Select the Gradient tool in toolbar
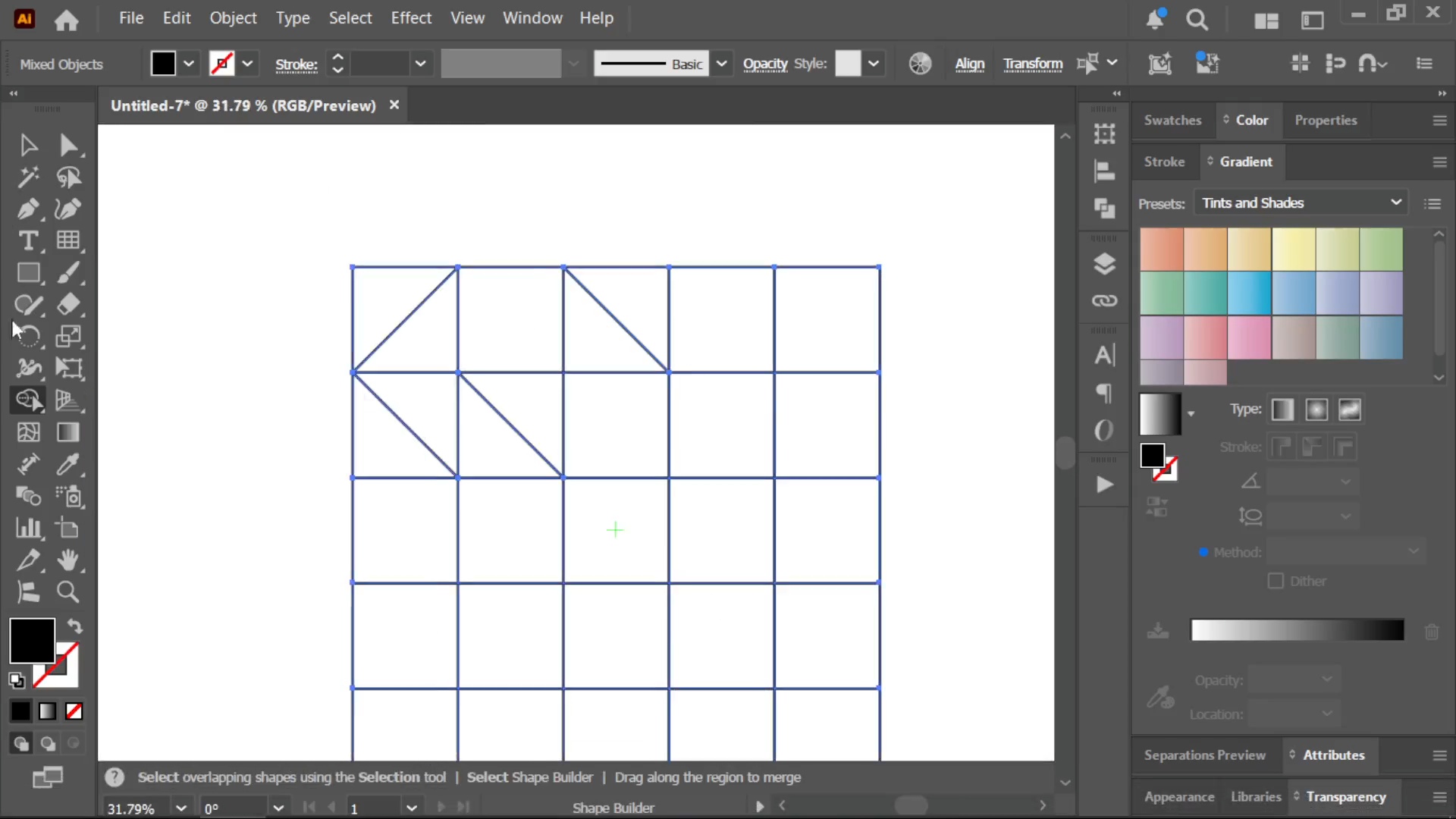The width and height of the screenshot is (1456, 819). tap(68, 432)
